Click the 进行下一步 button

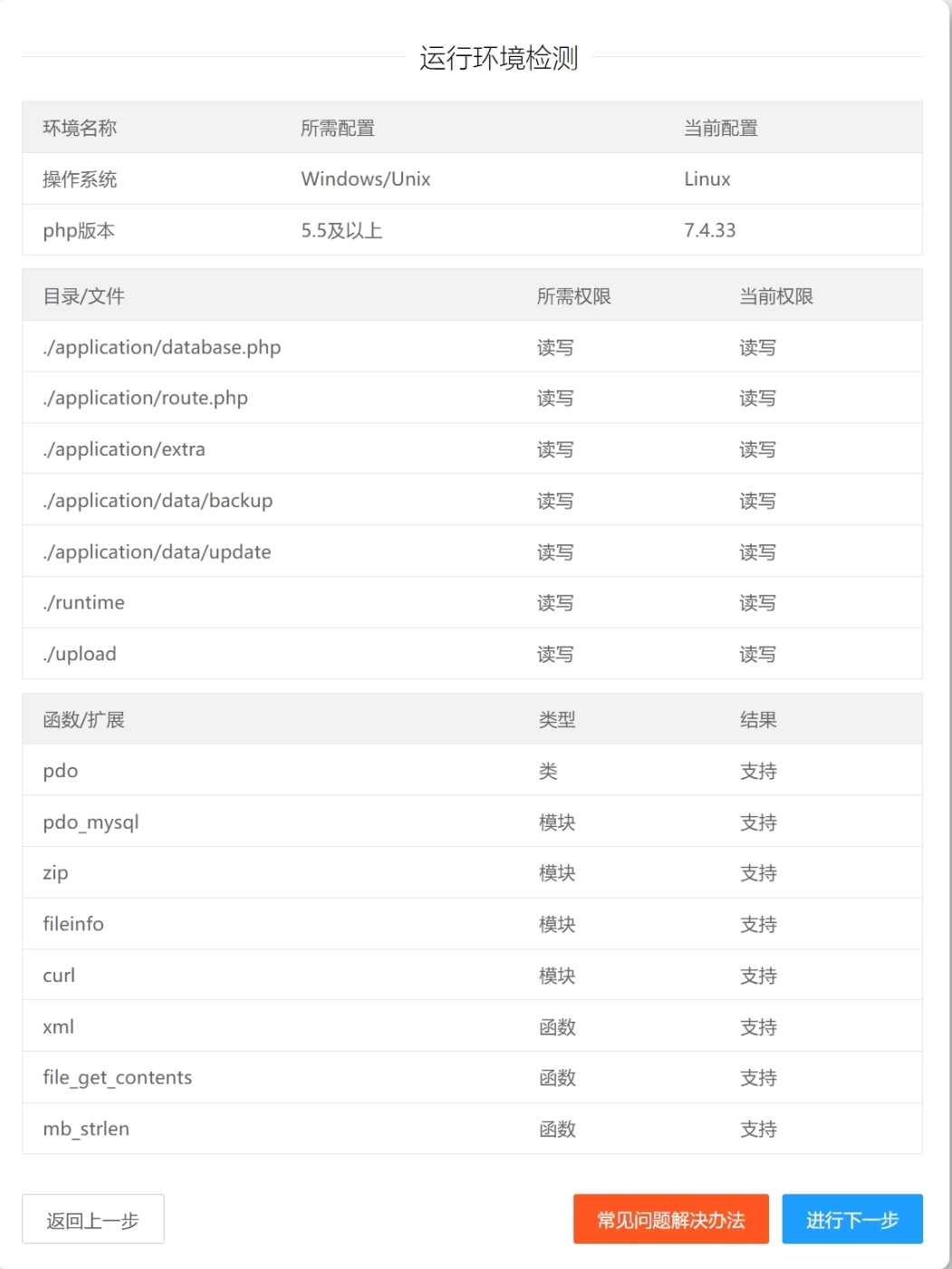coord(851,1219)
